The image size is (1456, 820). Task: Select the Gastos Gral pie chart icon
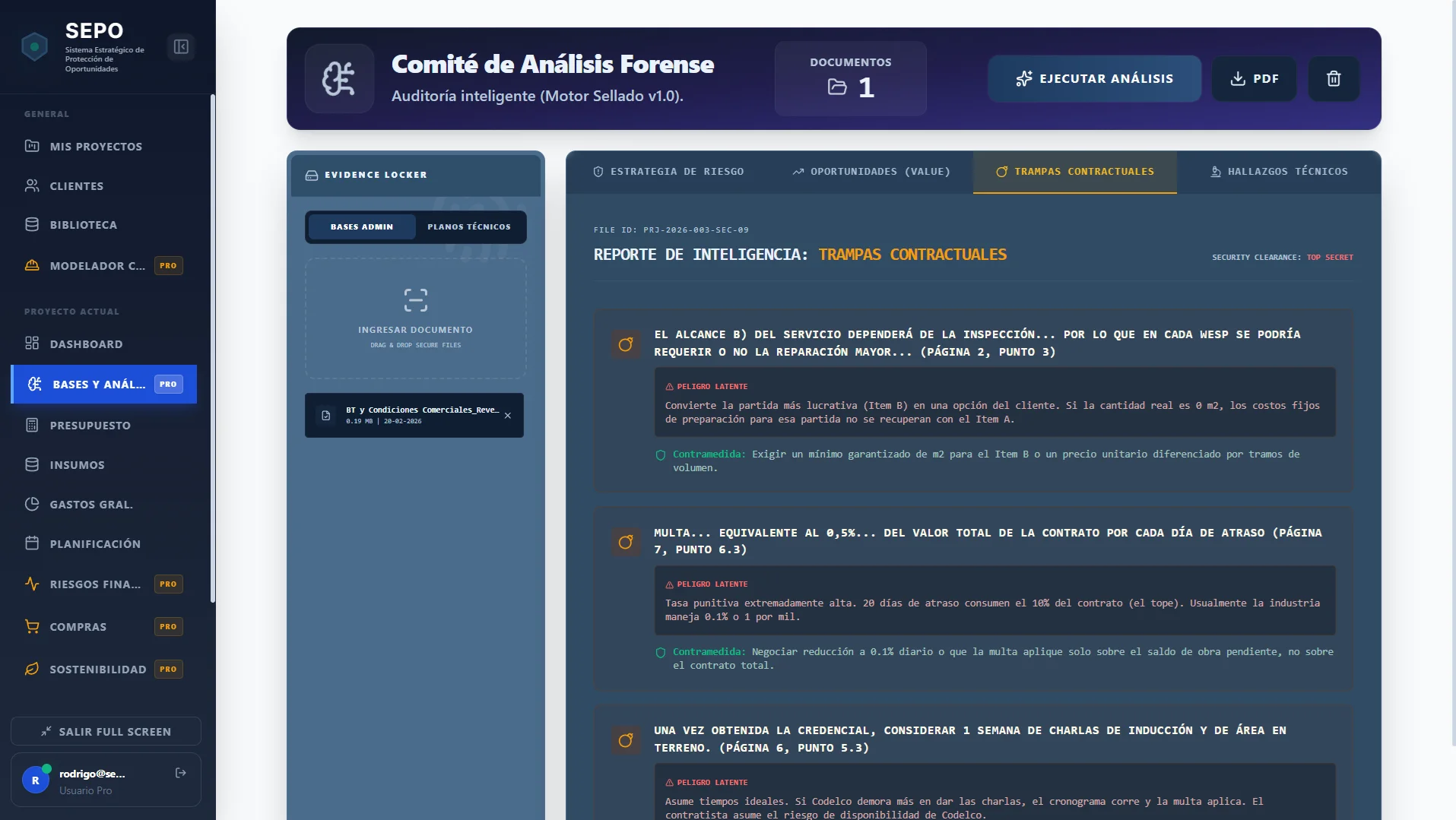pyautogui.click(x=31, y=505)
